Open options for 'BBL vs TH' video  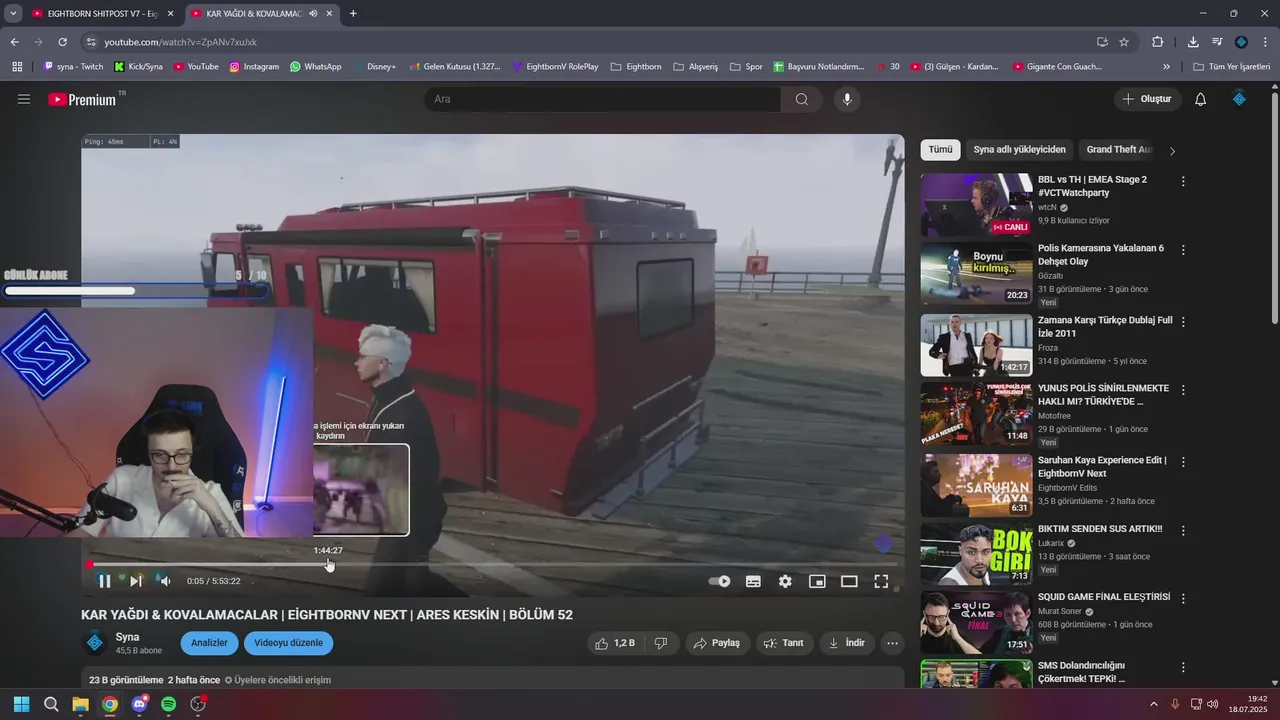[1183, 182]
